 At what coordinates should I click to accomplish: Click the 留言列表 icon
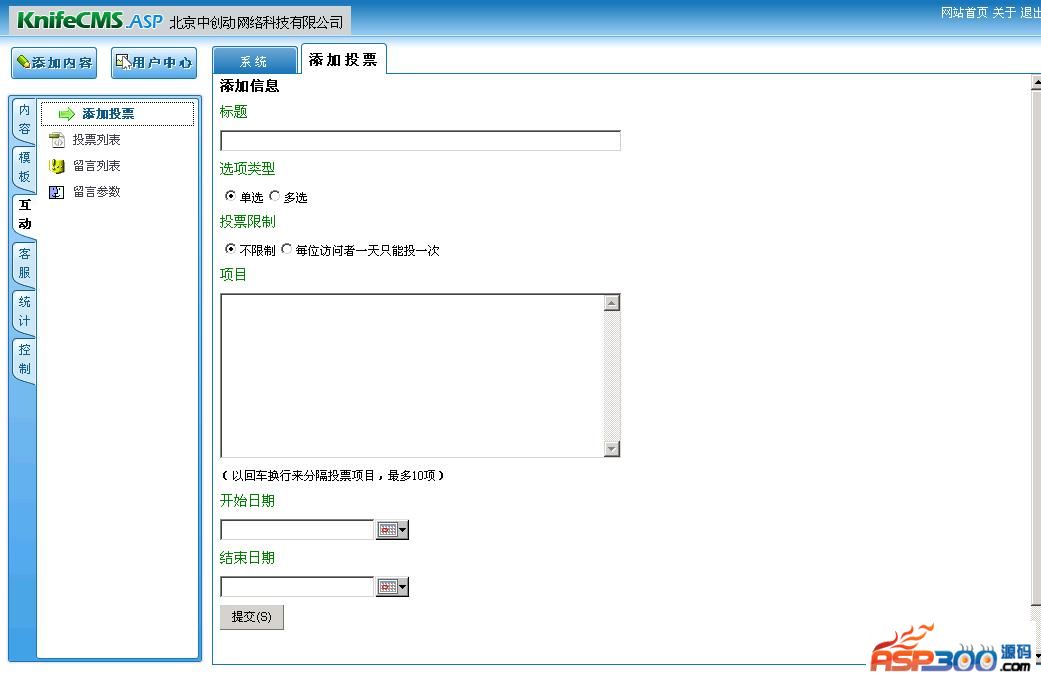[x=57, y=166]
